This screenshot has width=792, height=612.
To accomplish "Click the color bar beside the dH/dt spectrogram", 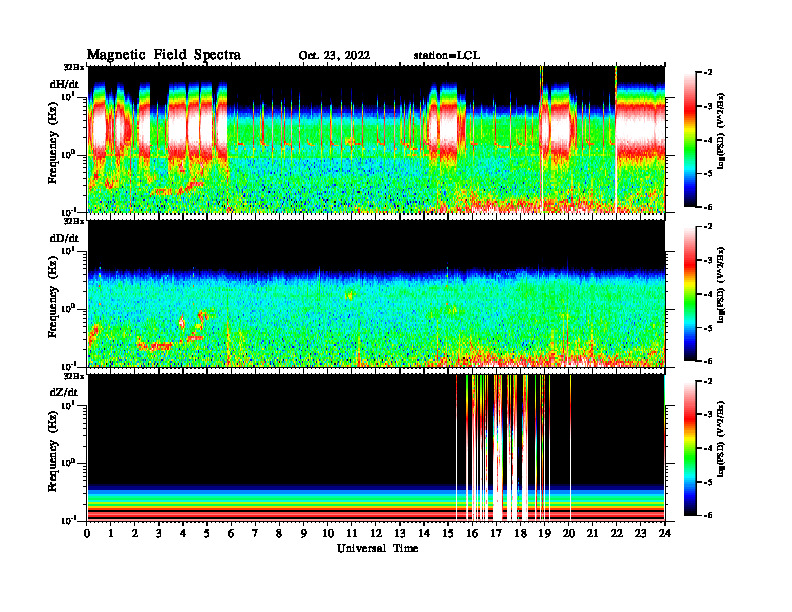I will (690, 139).
